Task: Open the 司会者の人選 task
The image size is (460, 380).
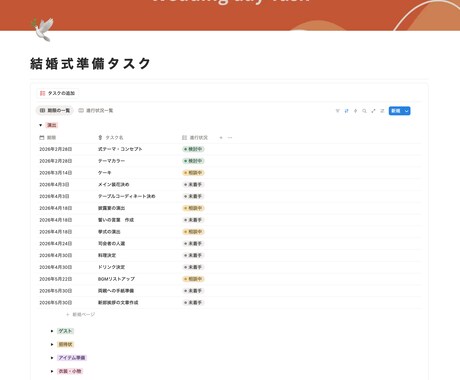Action: [111, 243]
